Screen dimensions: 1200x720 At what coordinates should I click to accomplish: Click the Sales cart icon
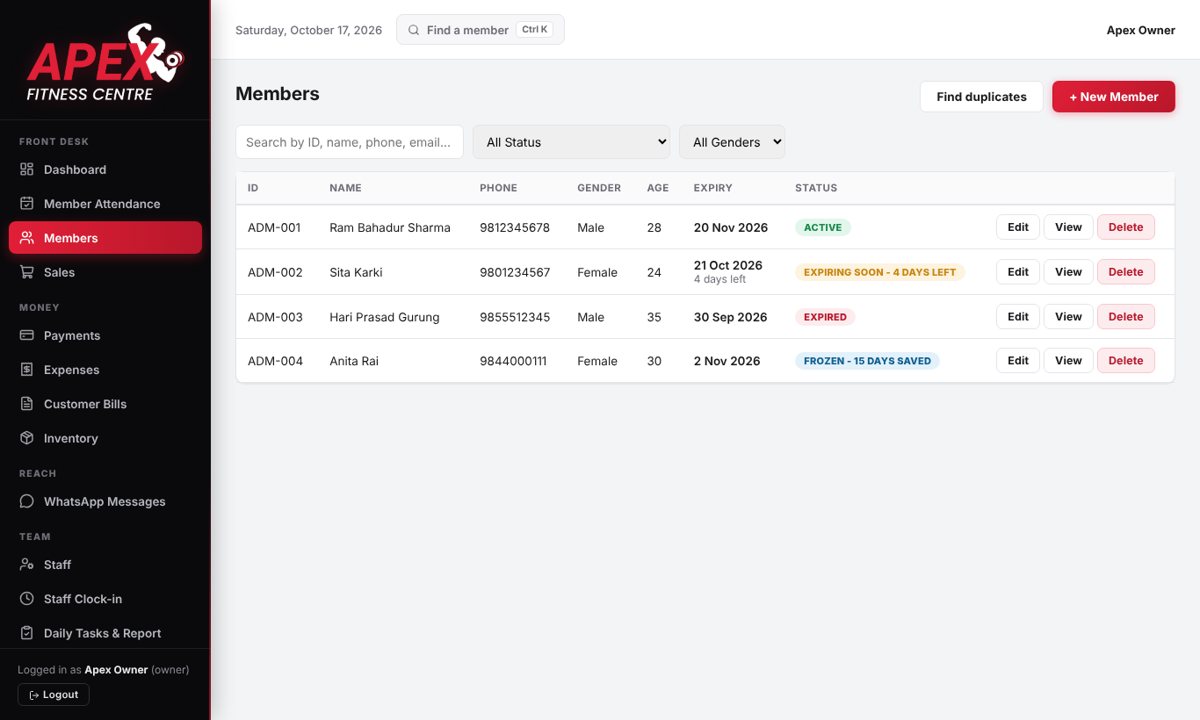(27, 272)
